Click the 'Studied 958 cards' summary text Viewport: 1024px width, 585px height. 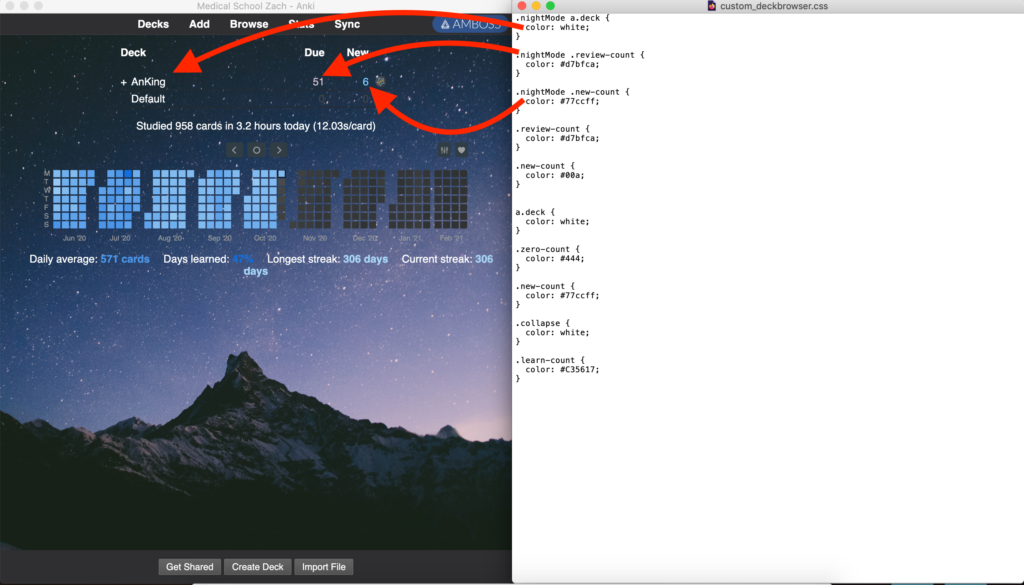[255, 126]
